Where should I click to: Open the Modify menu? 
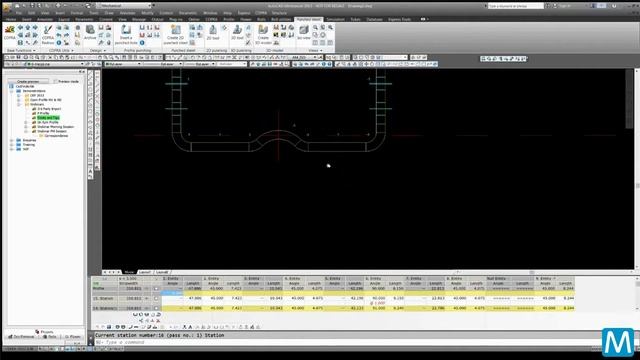(147, 13)
